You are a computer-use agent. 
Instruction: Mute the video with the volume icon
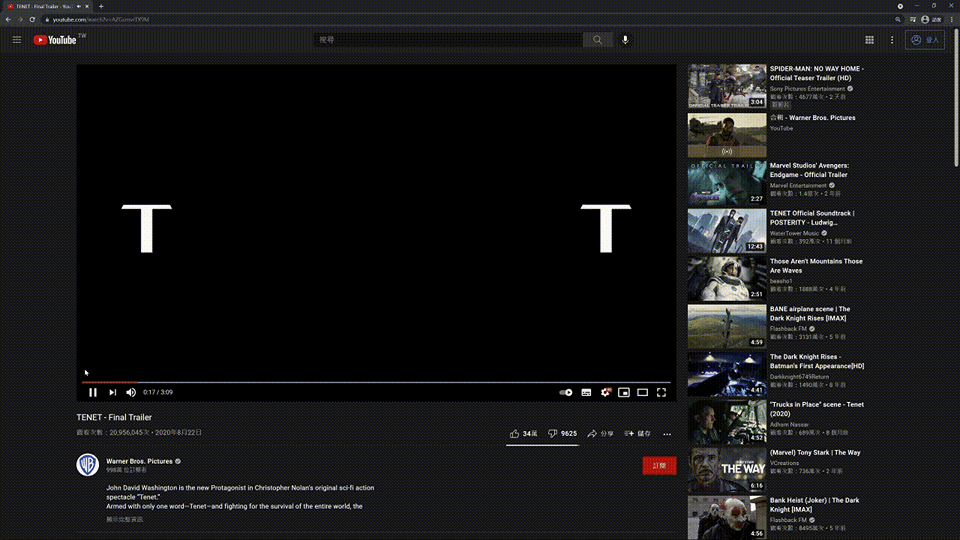[x=131, y=392]
